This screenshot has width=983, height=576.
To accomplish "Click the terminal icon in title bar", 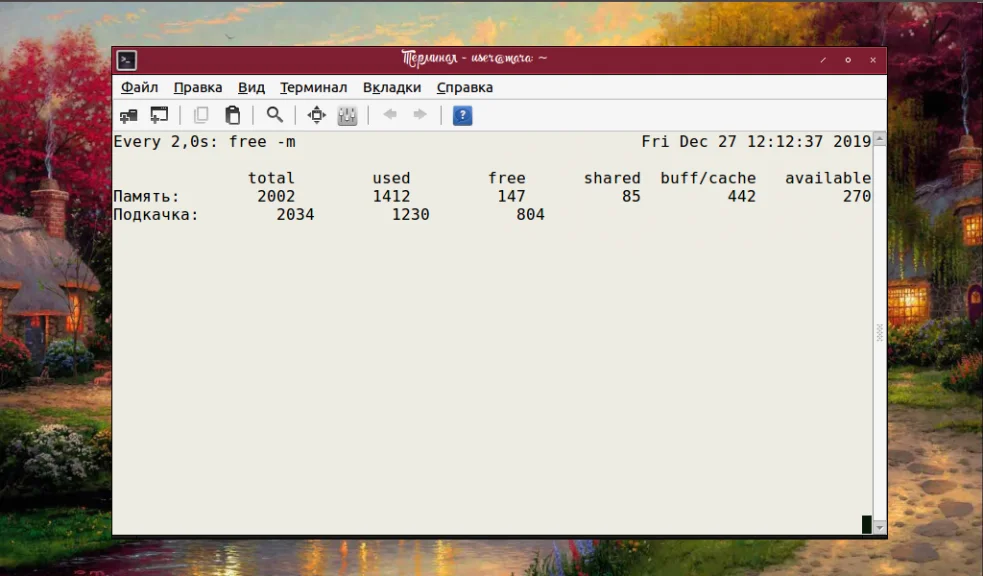I will click(x=127, y=60).
